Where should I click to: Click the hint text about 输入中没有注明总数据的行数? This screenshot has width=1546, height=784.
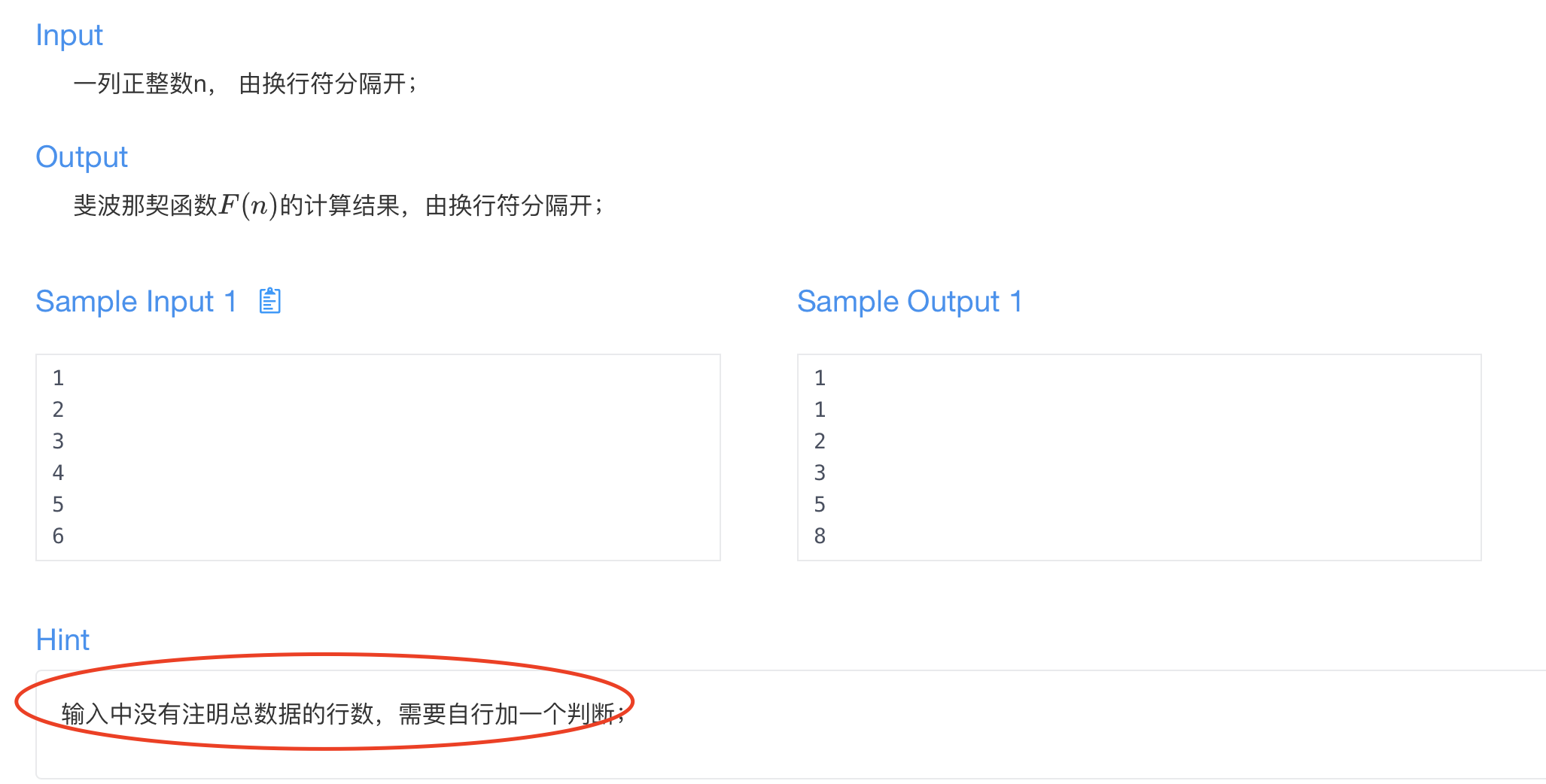coord(342,713)
